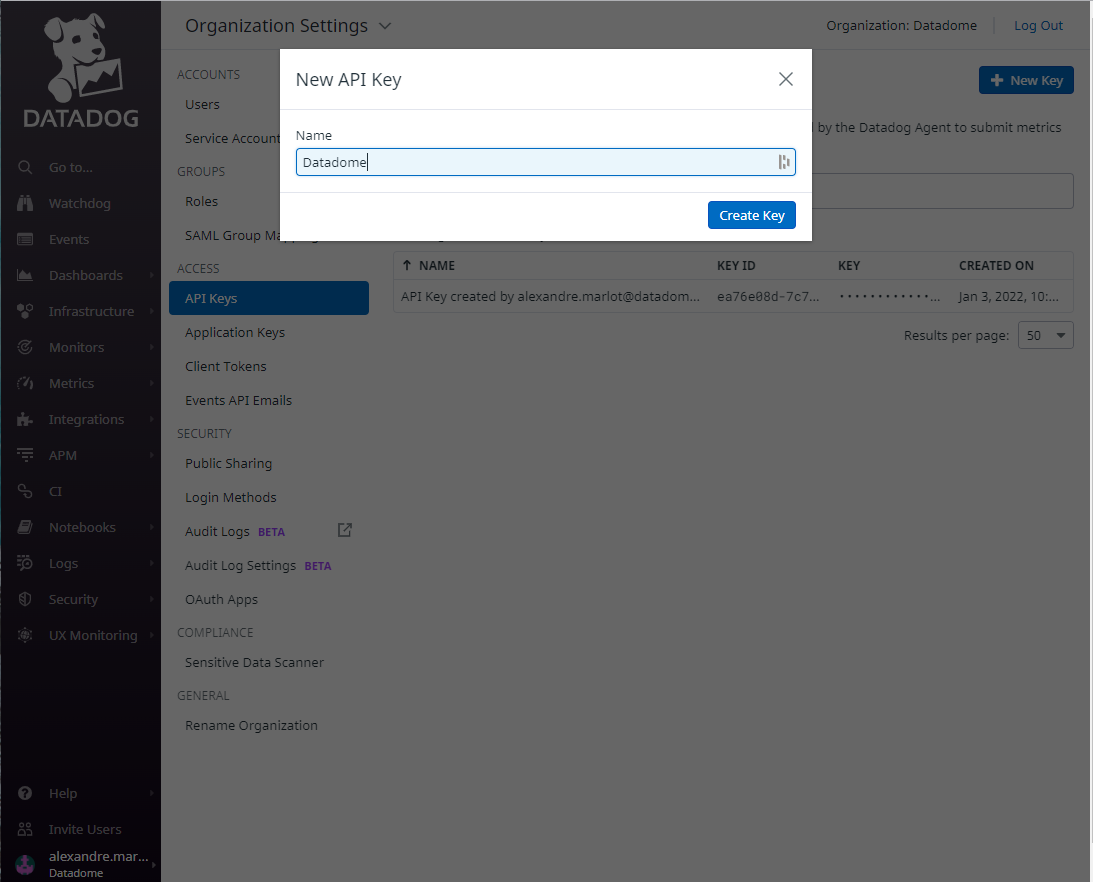
Task: Click Organization: Datadome text
Action: [901, 26]
